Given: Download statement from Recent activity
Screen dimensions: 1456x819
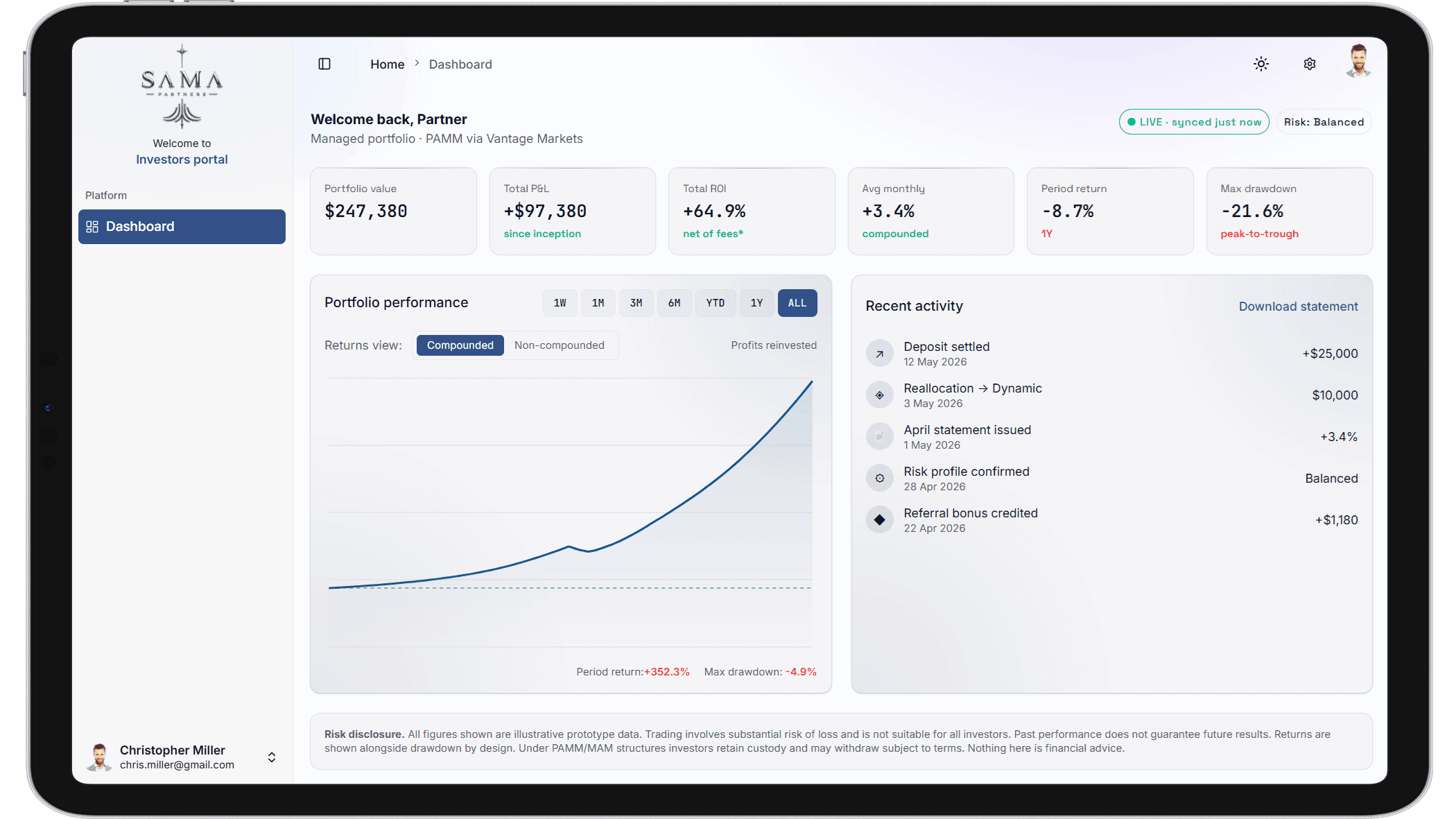Looking at the screenshot, I should [1298, 307].
